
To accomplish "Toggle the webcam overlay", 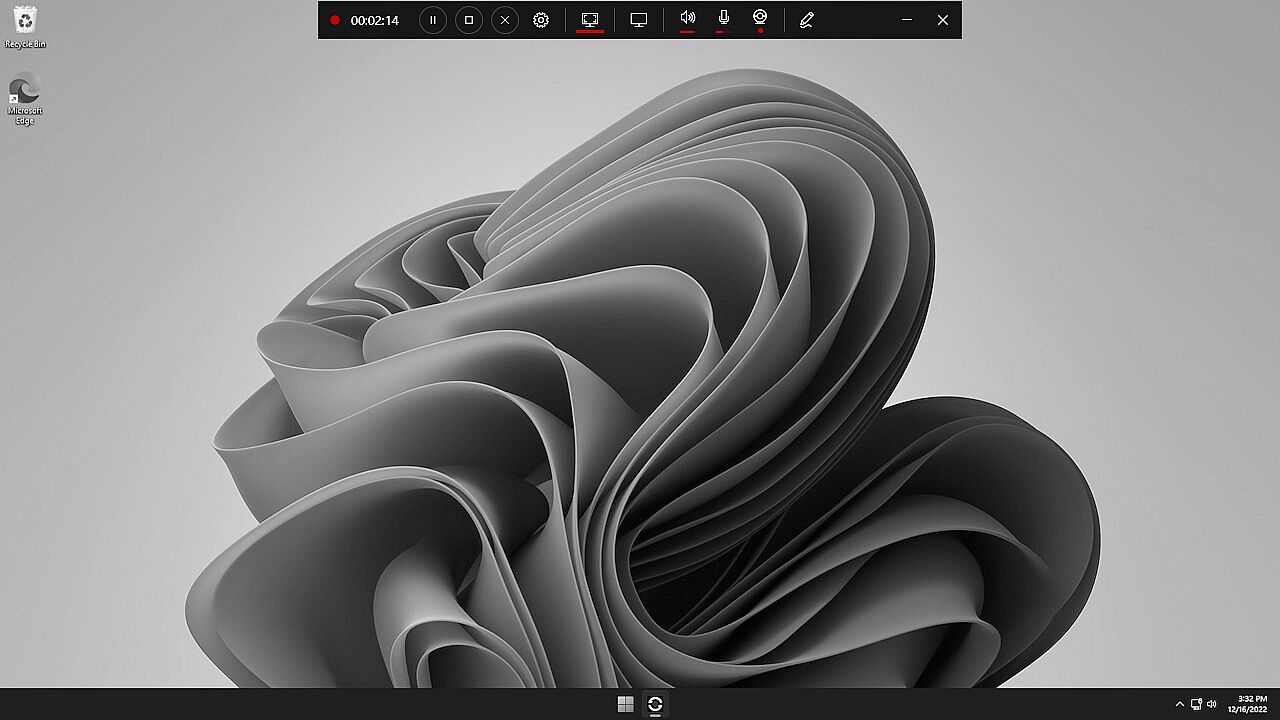I will point(760,18).
